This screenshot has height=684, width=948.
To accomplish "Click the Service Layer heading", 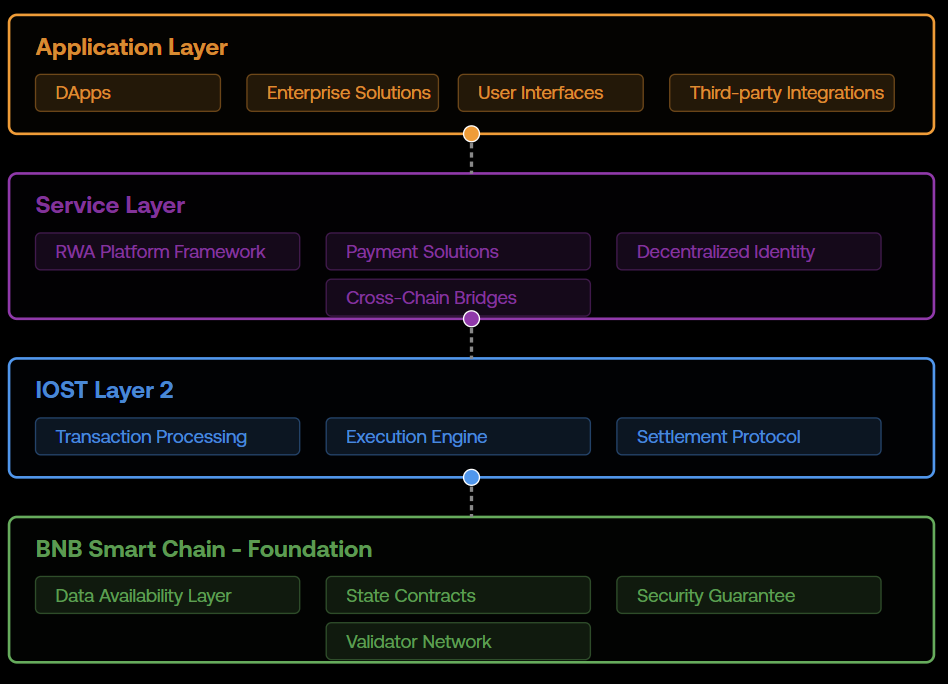I will pos(110,205).
